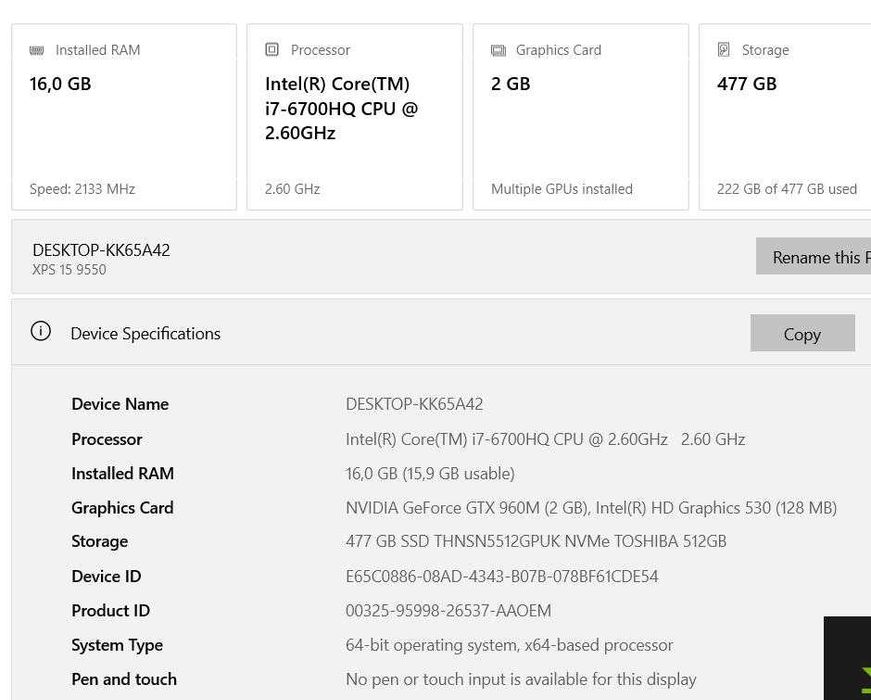Screen dimensions: 871x700
Task: Click the Storage SSD TOSHIBA value text
Action: pos(536,542)
